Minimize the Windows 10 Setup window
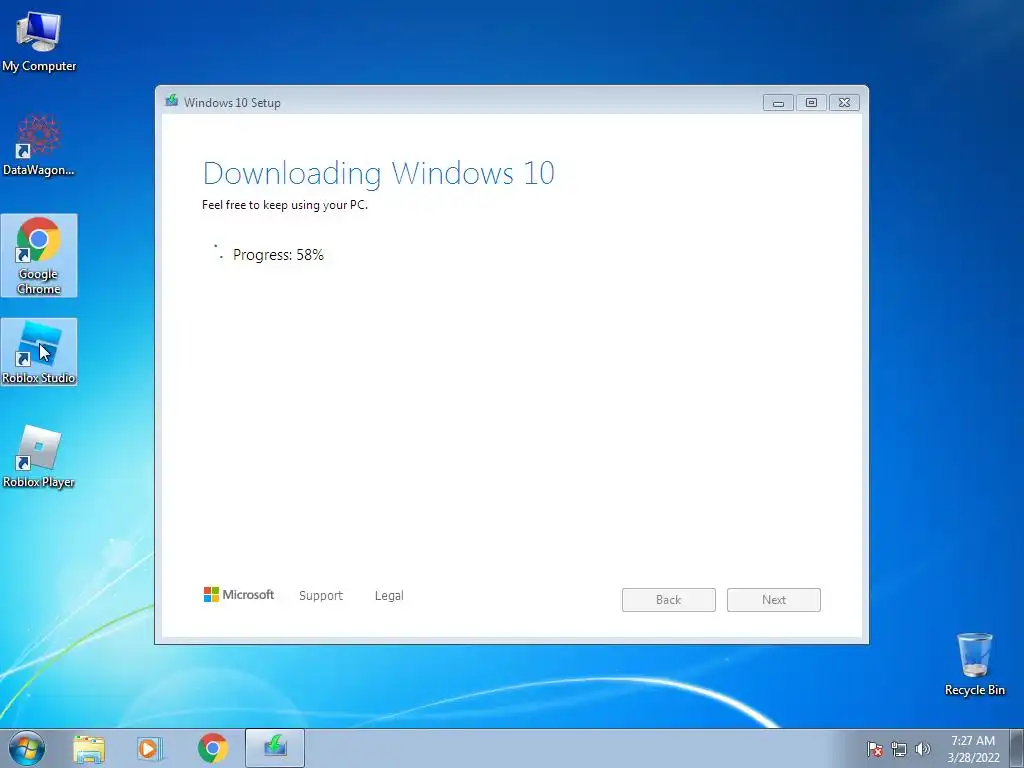 tap(778, 103)
